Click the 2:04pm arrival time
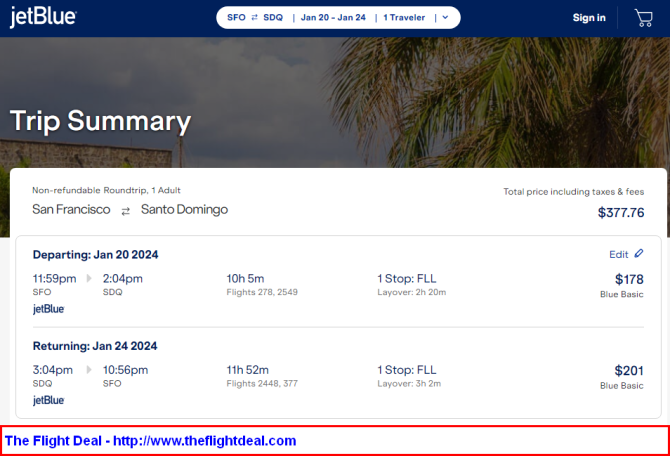The width and height of the screenshot is (670, 456). click(123, 279)
